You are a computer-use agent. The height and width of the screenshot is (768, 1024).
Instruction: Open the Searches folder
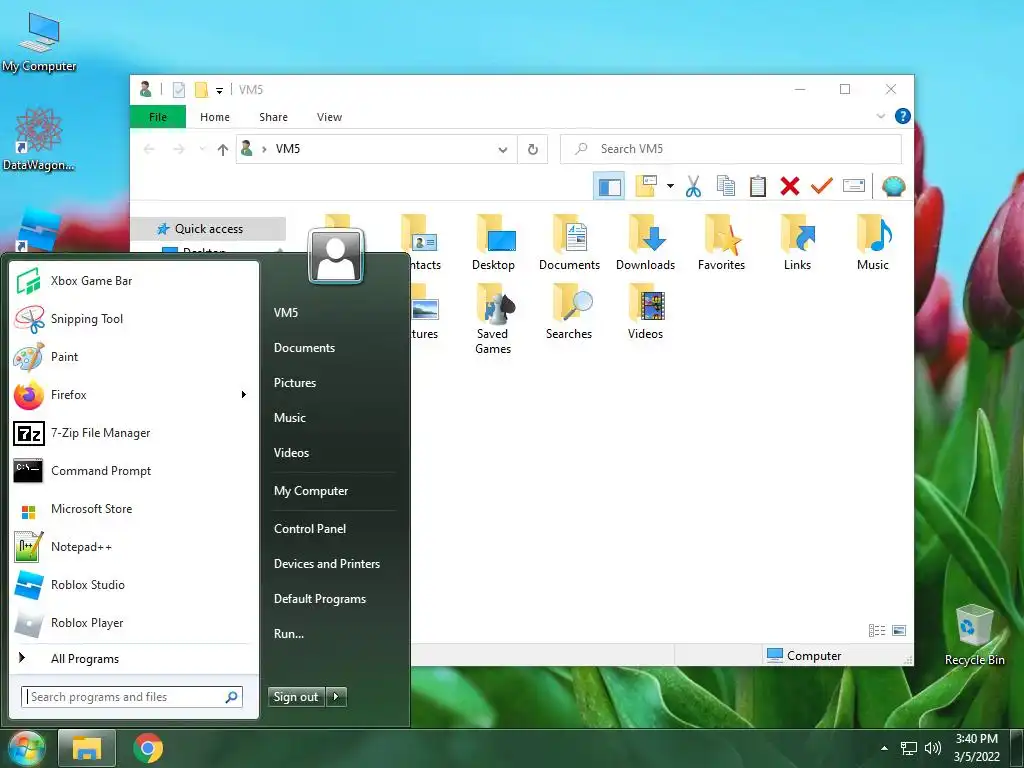tap(569, 312)
